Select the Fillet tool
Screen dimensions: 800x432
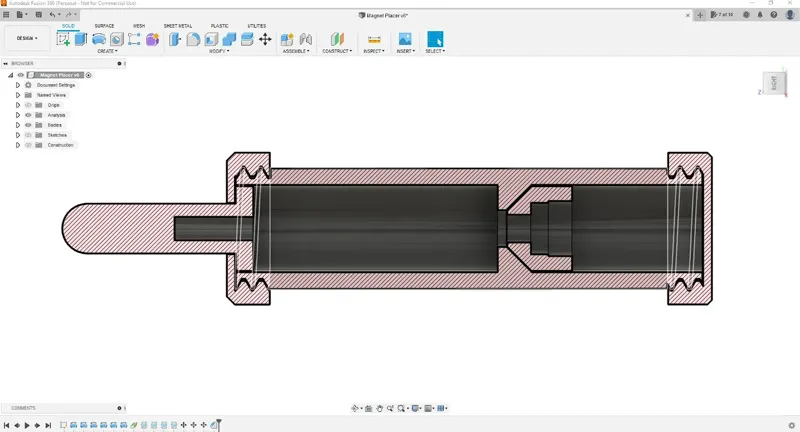click(193, 39)
